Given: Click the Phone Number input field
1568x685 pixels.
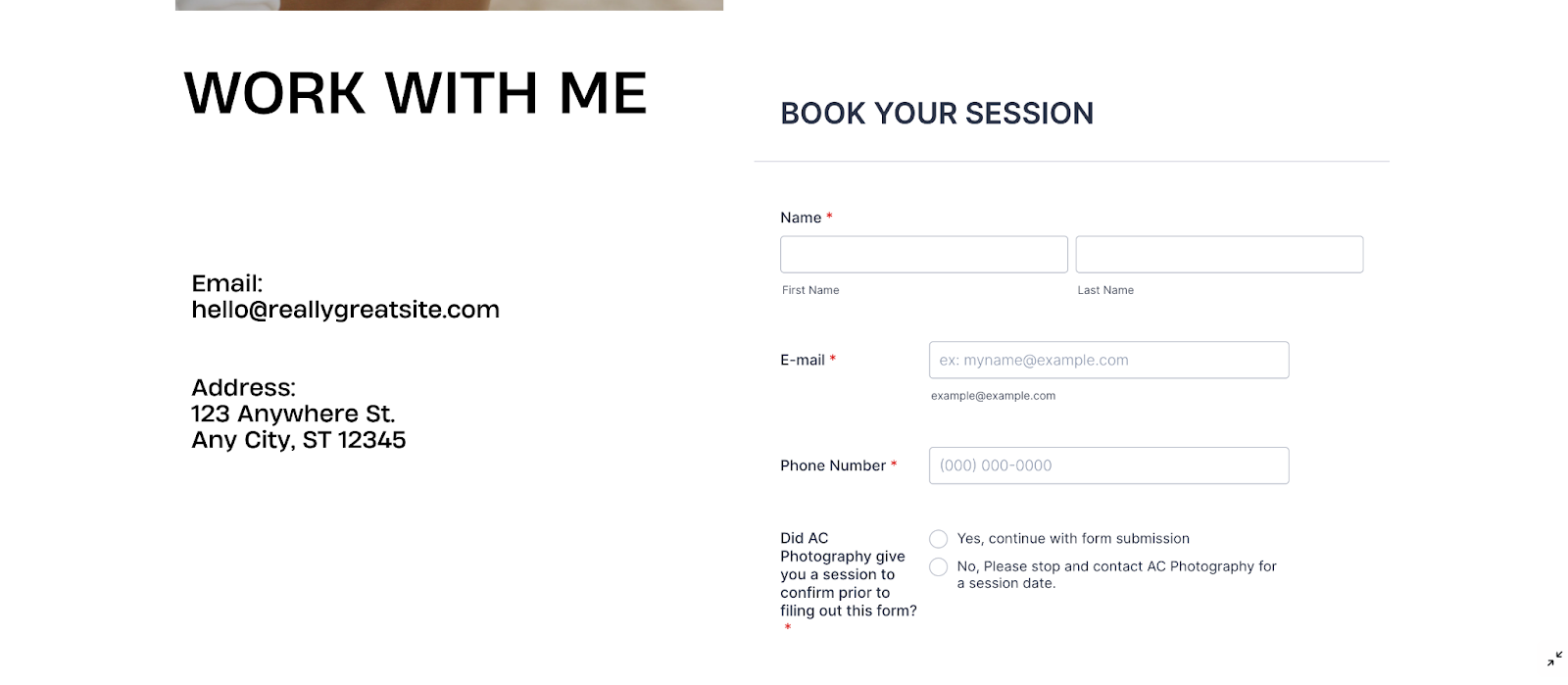Looking at the screenshot, I should pyautogui.click(x=1107, y=465).
